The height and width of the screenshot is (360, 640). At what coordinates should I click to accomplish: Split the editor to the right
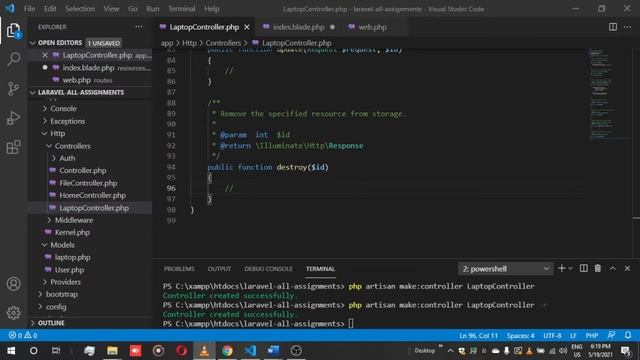[613, 27]
